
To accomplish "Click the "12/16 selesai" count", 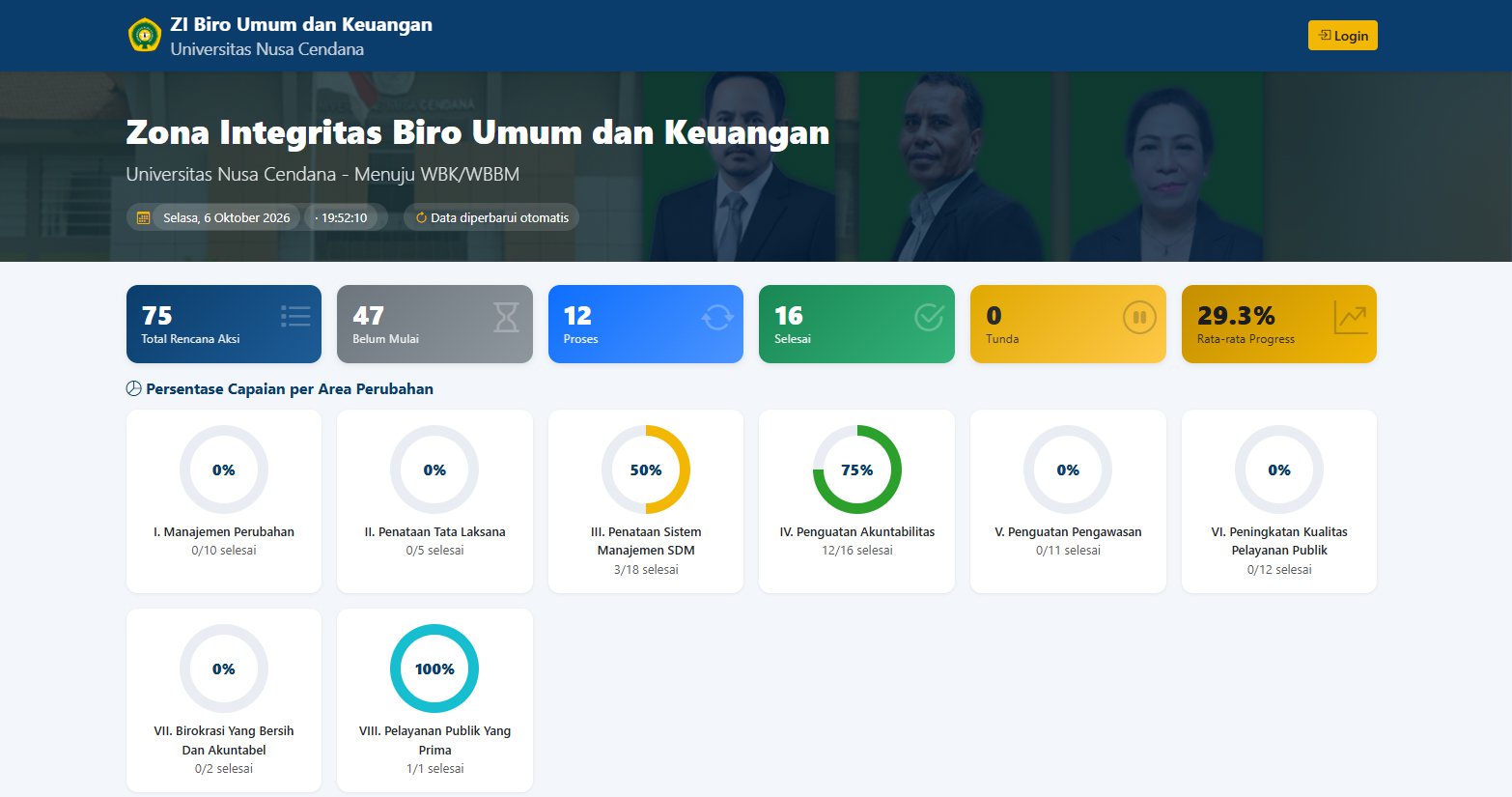I will point(857,551).
